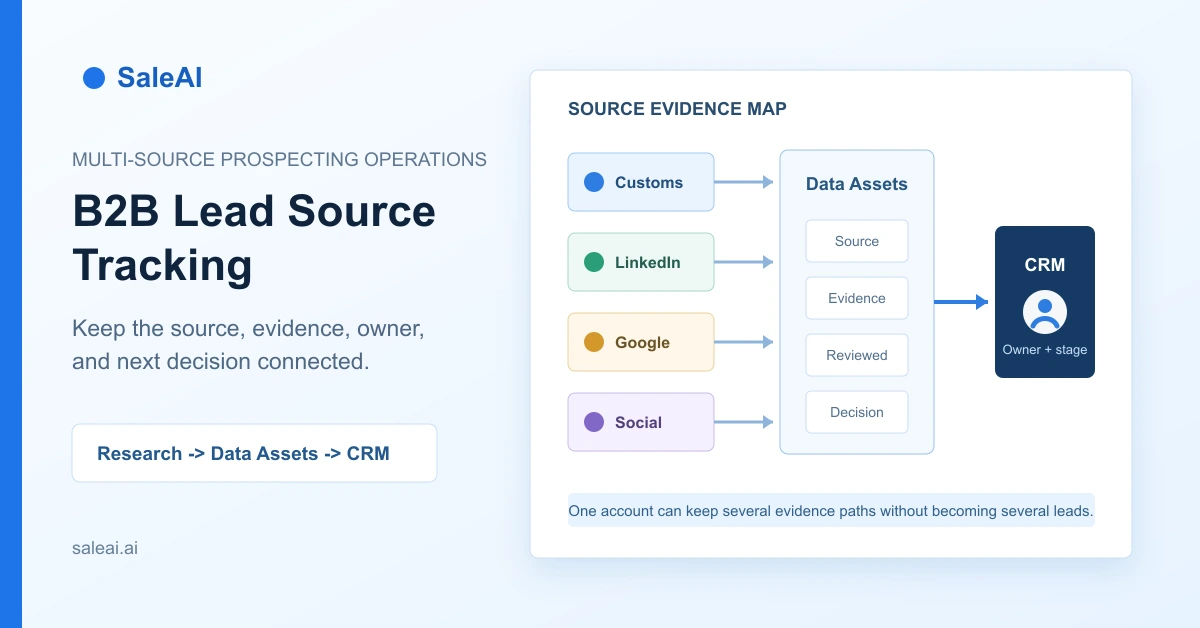Viewport: 1200px width, 628px height.
Task: Click the orange Google dot icon
Action: tap(594, 342)
